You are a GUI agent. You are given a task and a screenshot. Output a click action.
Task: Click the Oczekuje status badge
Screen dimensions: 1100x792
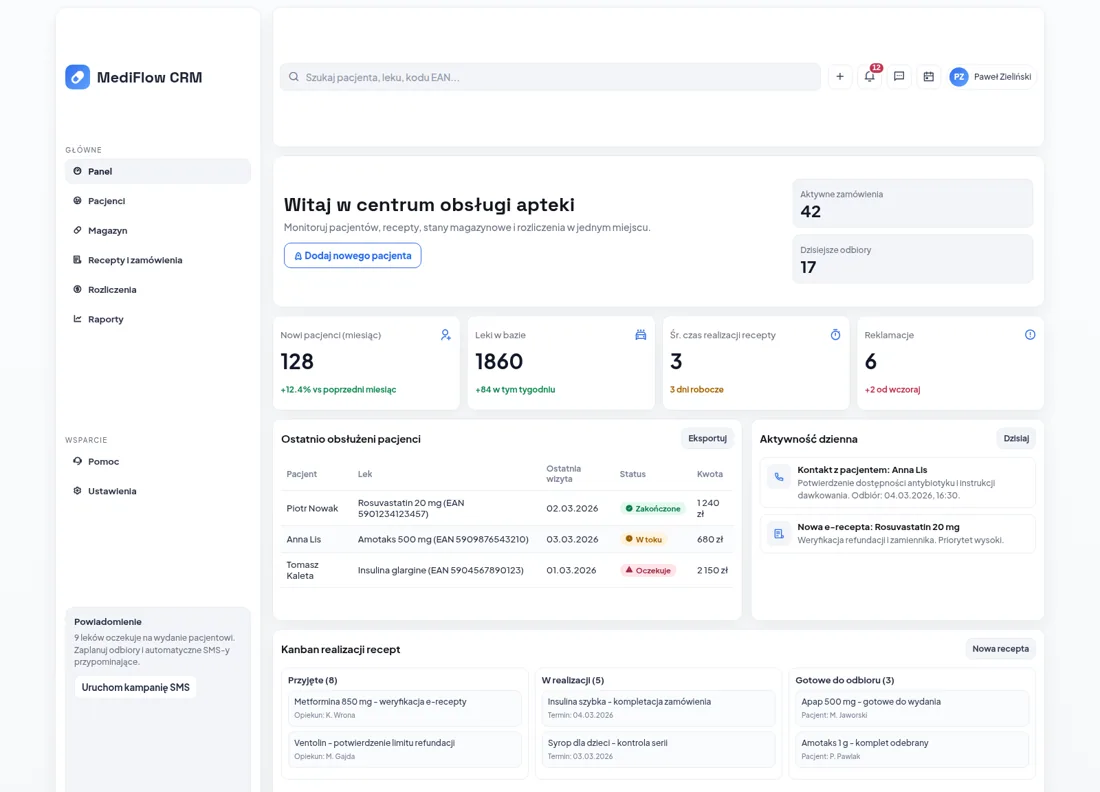(x=648, y=570)
